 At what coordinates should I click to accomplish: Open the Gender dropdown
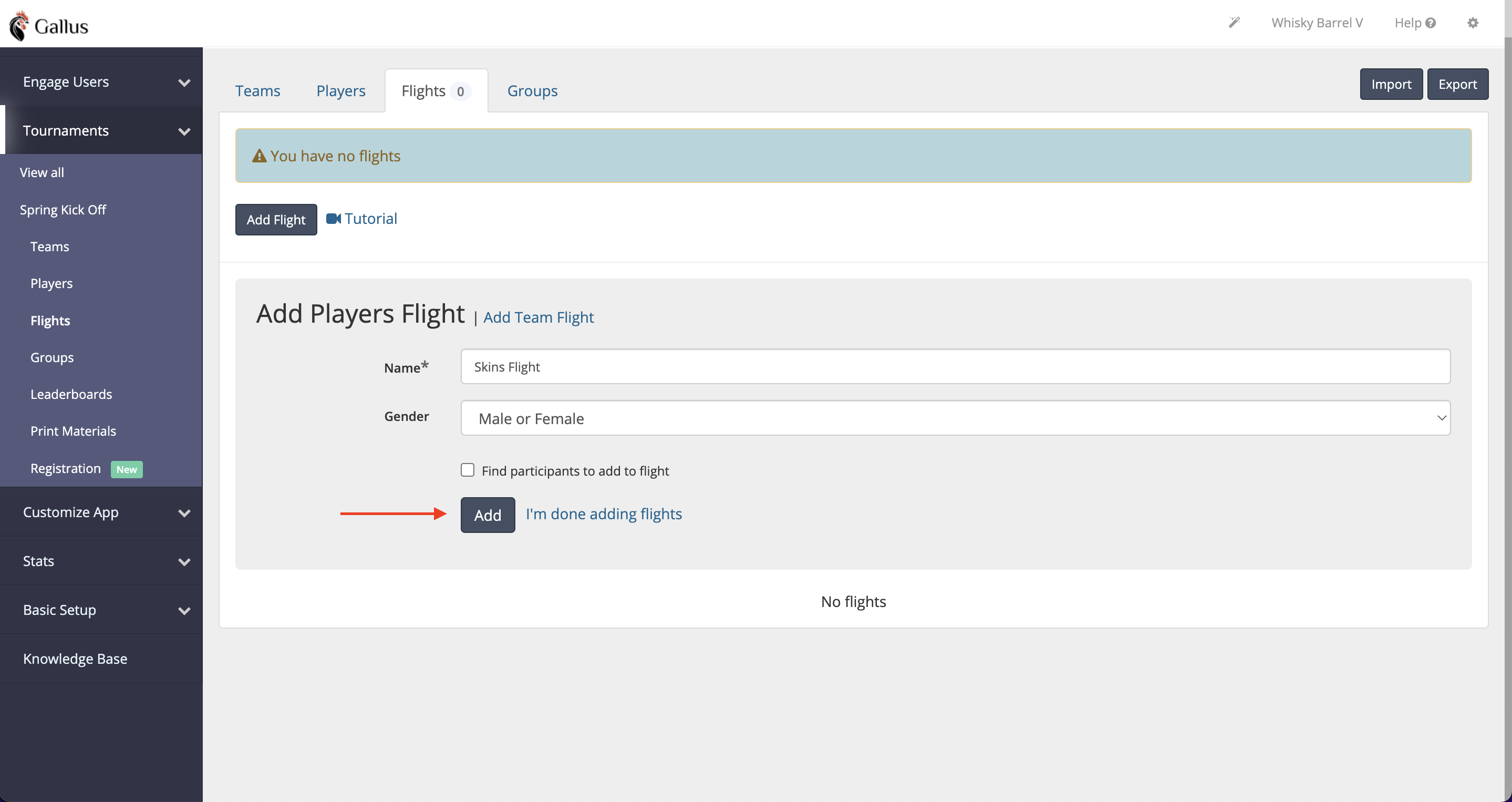[955, 418]
